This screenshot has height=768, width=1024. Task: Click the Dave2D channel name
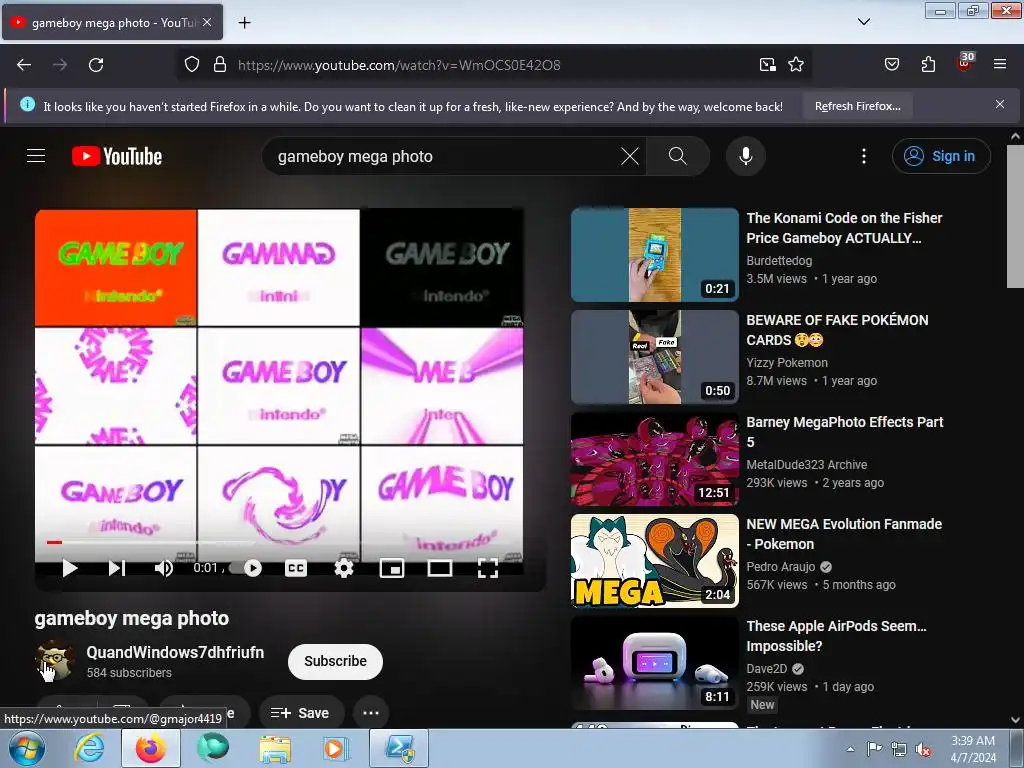[x=767, y=668]
